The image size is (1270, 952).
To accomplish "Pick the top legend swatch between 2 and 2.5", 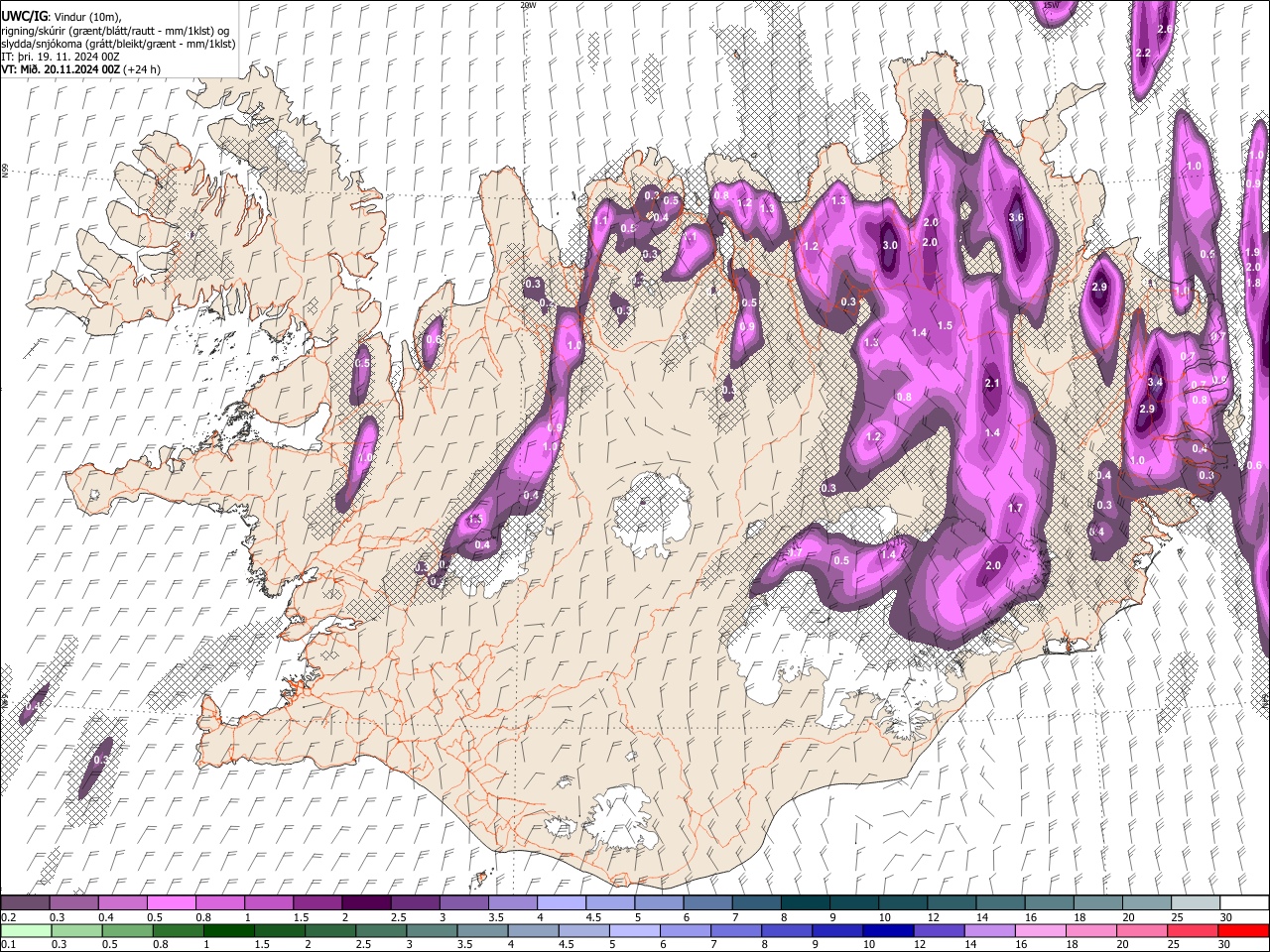I will pyautogui.click(x=366, y=903).
